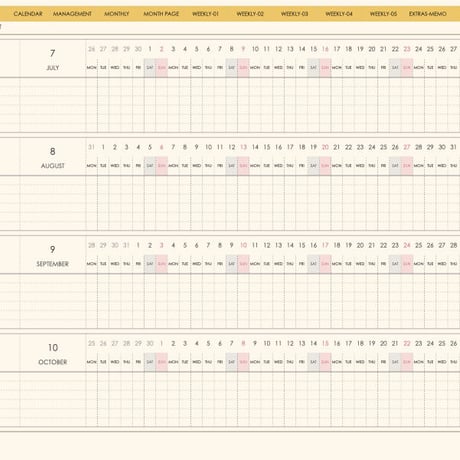Select pink Sunday 8 in the October row
This screenshot has height=460, width=460.
coord(243,343)
